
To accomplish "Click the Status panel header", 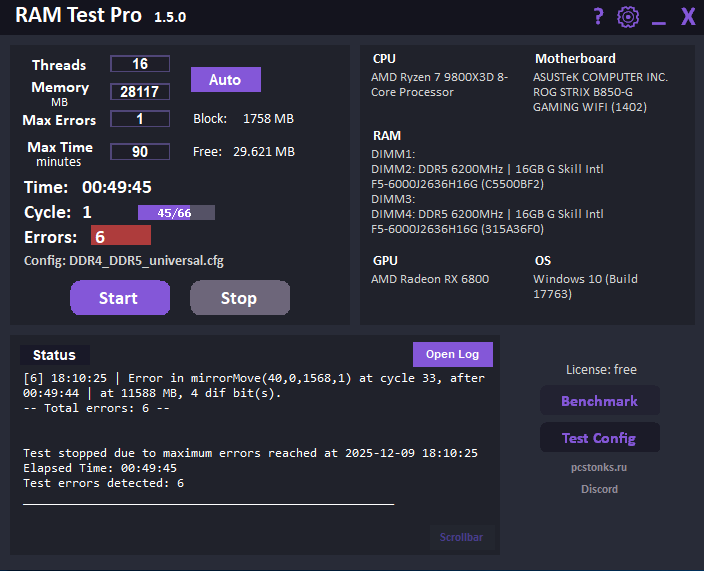I will point(54,355).
